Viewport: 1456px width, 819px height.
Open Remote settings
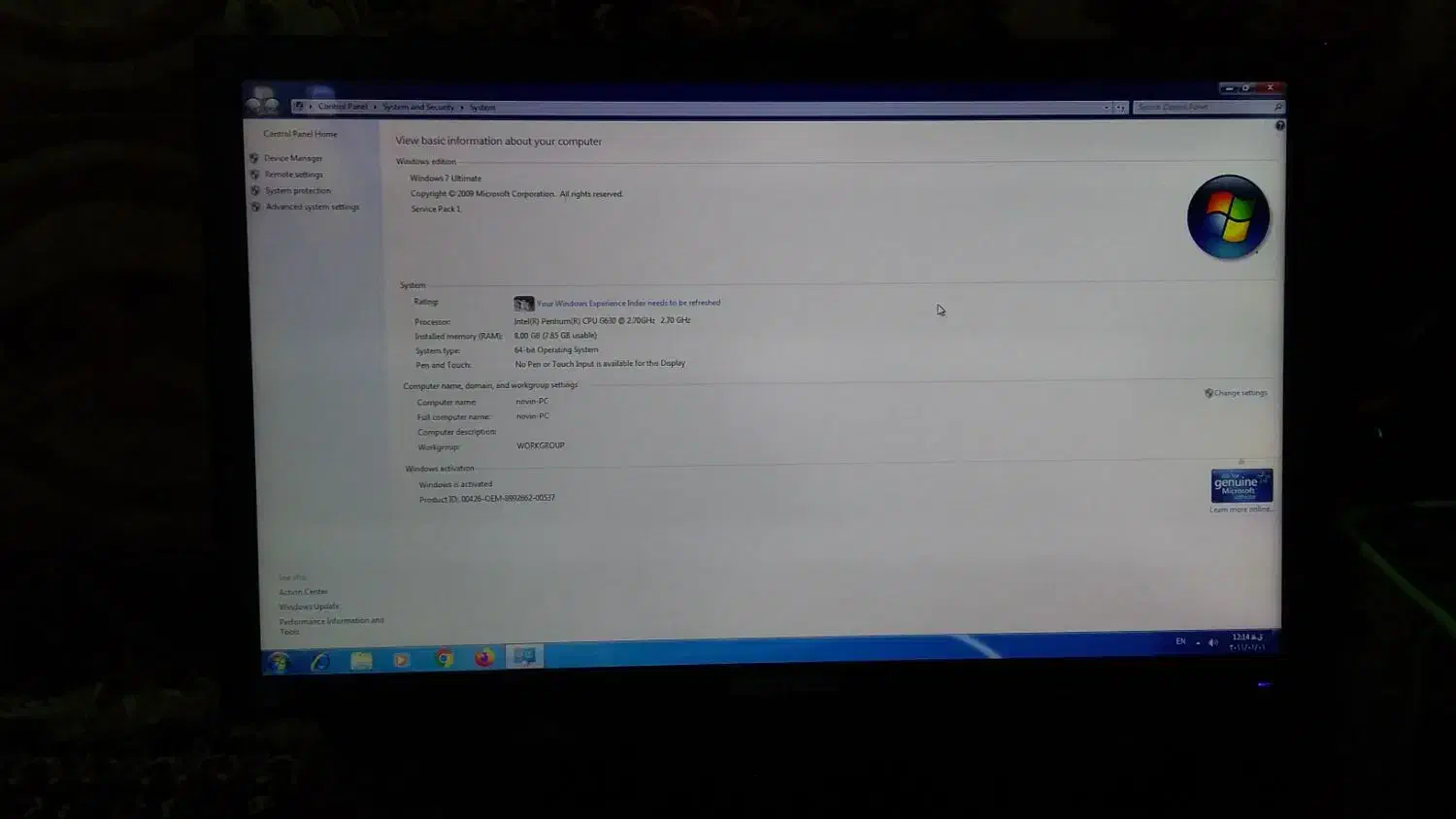point(294,175)
